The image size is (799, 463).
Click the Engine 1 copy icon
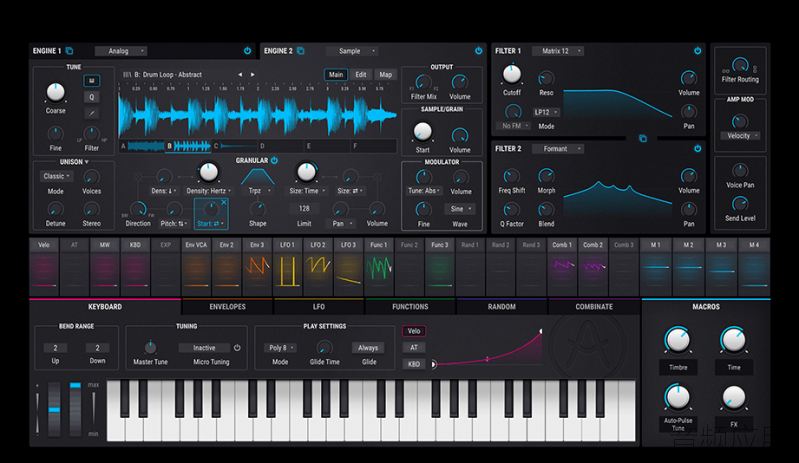pyautogui.click(x=69, y=51)
